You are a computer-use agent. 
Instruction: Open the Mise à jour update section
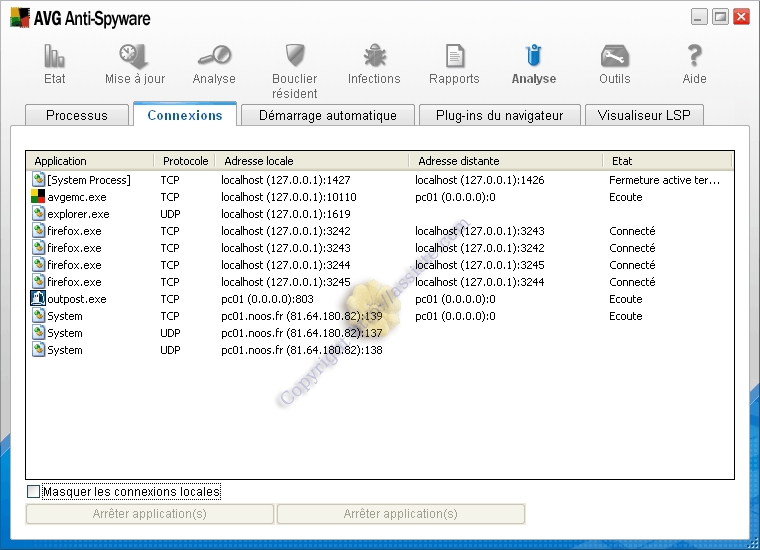(135, 64)
